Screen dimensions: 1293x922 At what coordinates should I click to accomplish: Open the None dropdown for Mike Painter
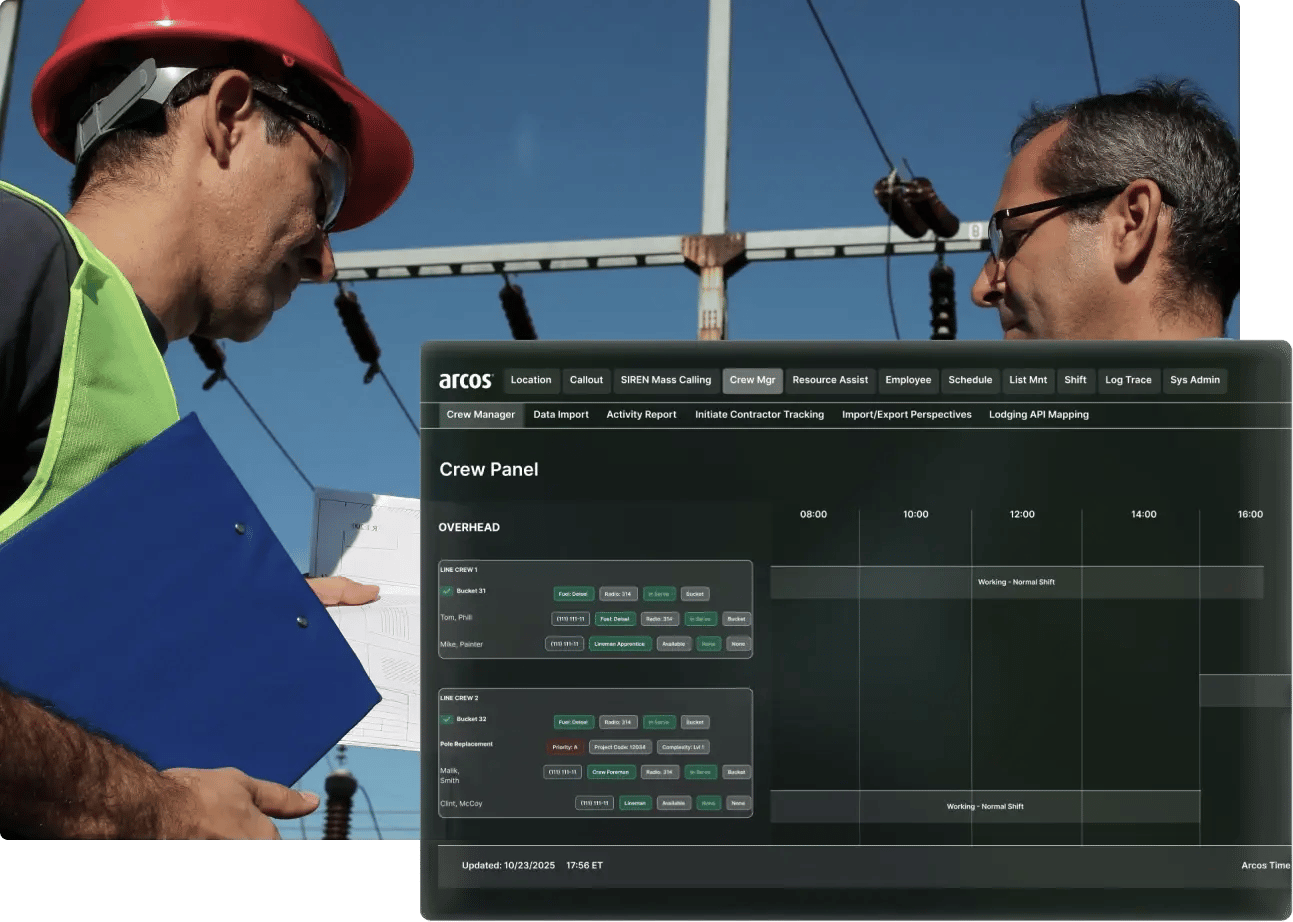tap(739, 644)
